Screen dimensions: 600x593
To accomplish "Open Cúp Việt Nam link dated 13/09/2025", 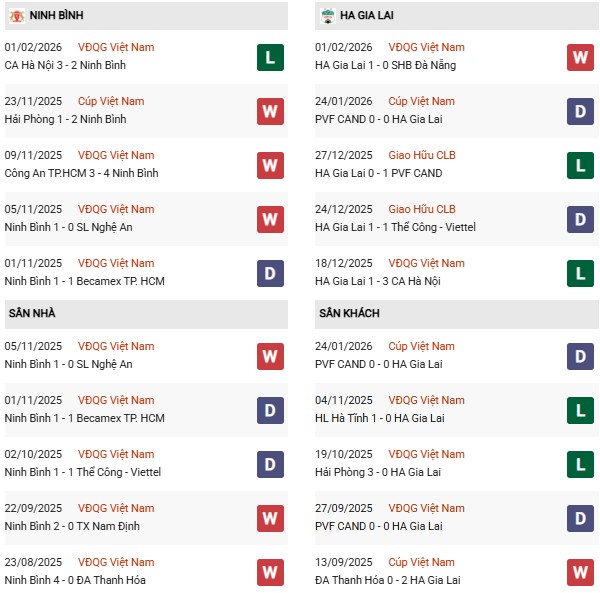I will pos(422,562).
